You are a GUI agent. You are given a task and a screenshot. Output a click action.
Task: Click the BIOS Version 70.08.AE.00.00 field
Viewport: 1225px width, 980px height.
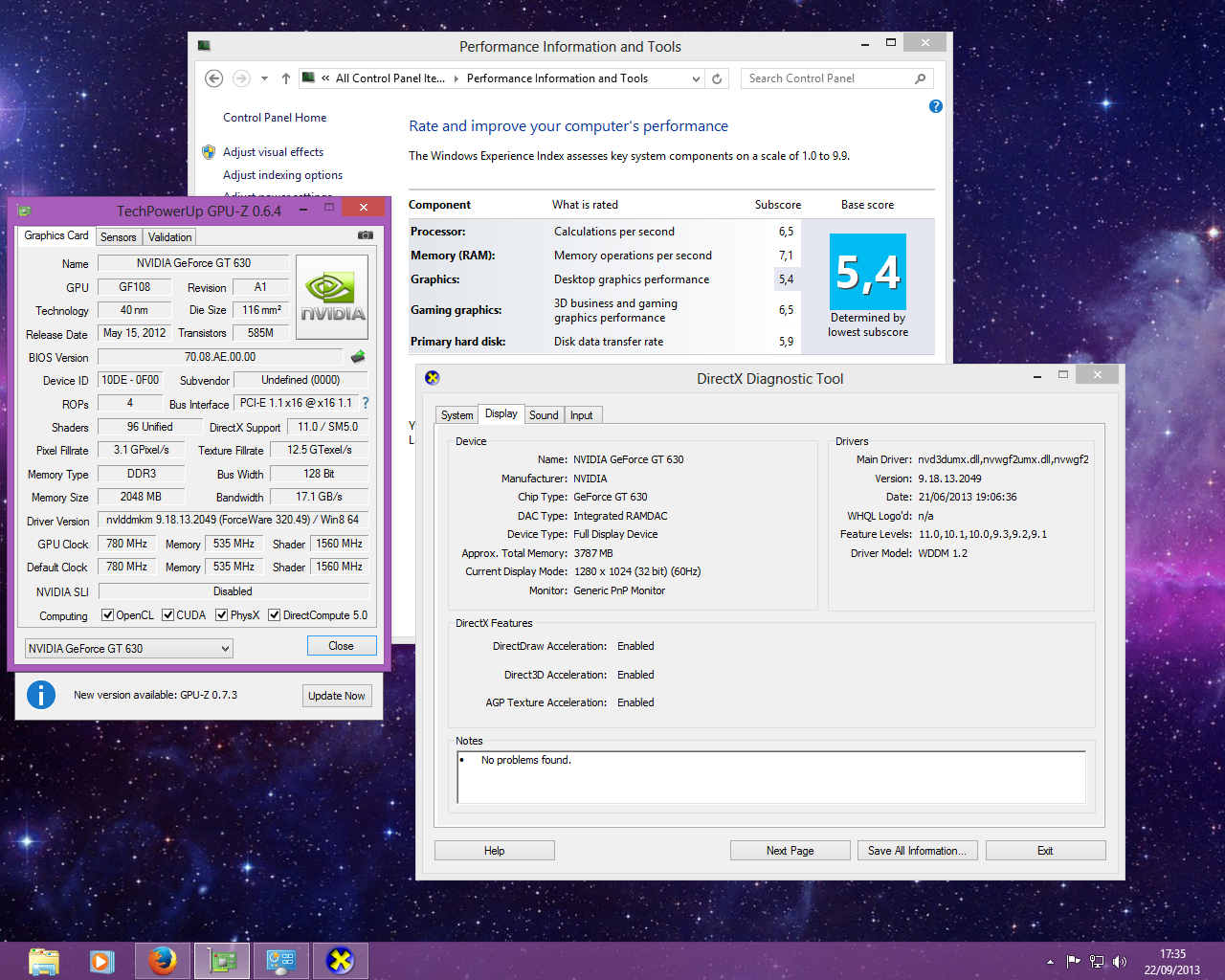[220, 357]
